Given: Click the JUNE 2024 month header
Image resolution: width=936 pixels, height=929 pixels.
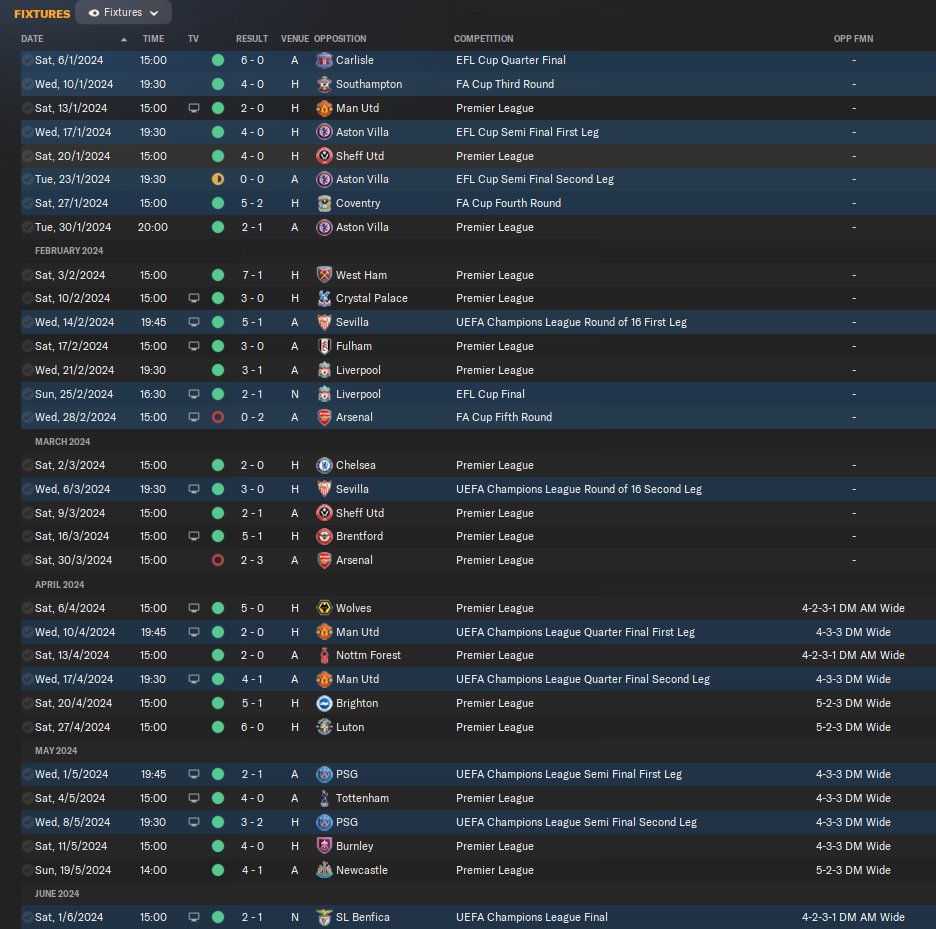Looking at the screenshot, I should tap(57, 894).
